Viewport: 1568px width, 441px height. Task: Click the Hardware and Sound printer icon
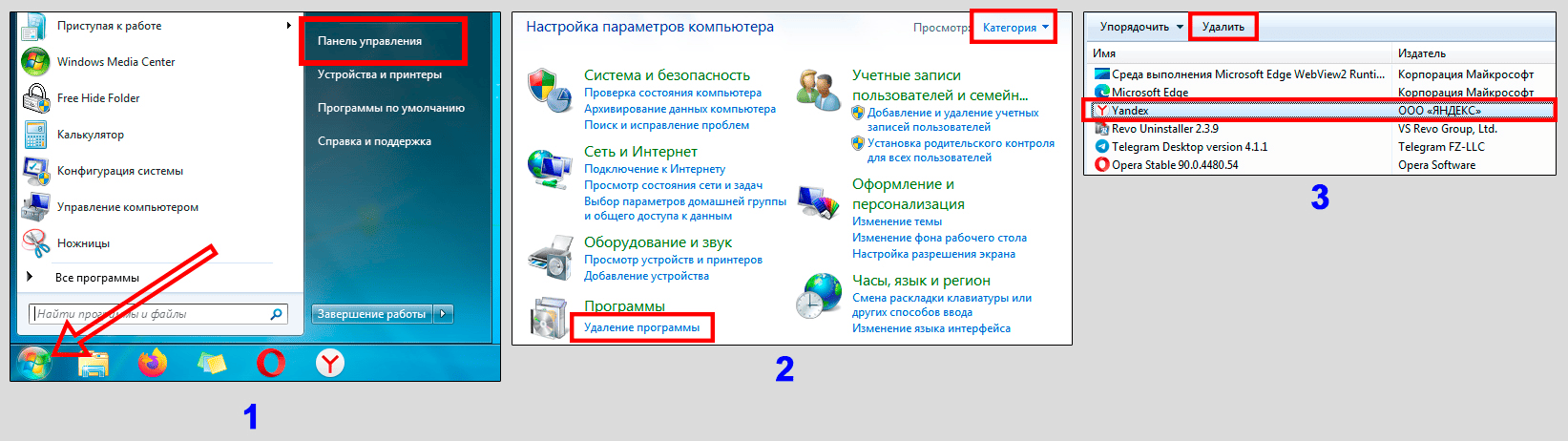(x=550, y=256)
